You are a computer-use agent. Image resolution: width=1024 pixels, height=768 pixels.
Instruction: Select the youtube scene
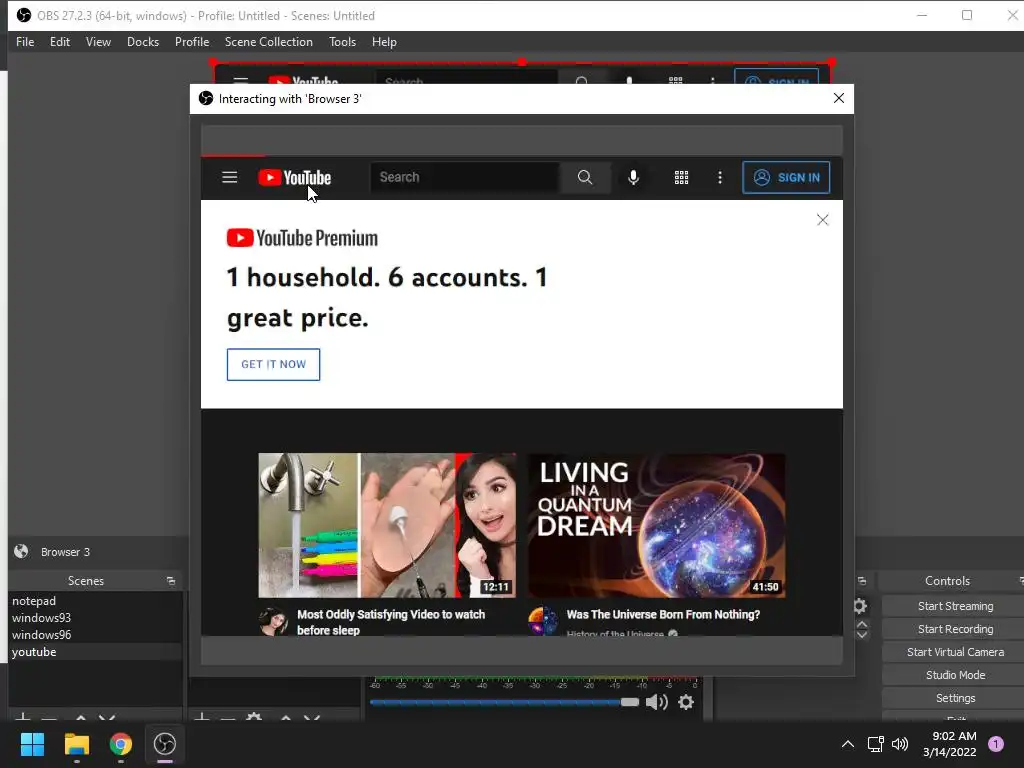pos(95,652)
